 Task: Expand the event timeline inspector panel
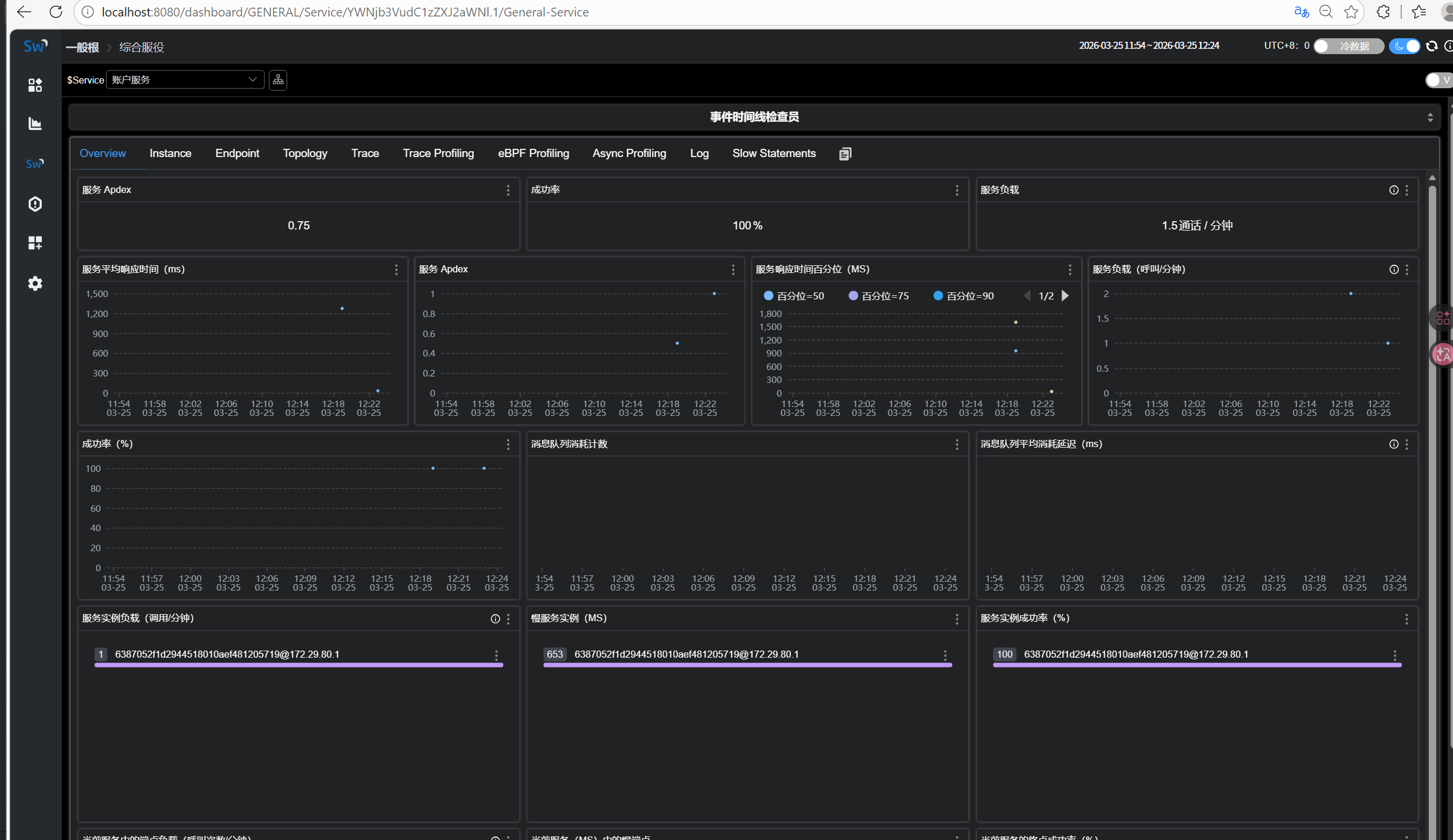(1430, 117)
